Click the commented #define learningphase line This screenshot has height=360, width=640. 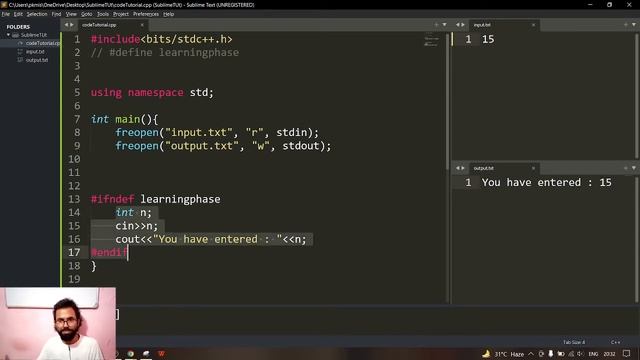coord(165,53)
